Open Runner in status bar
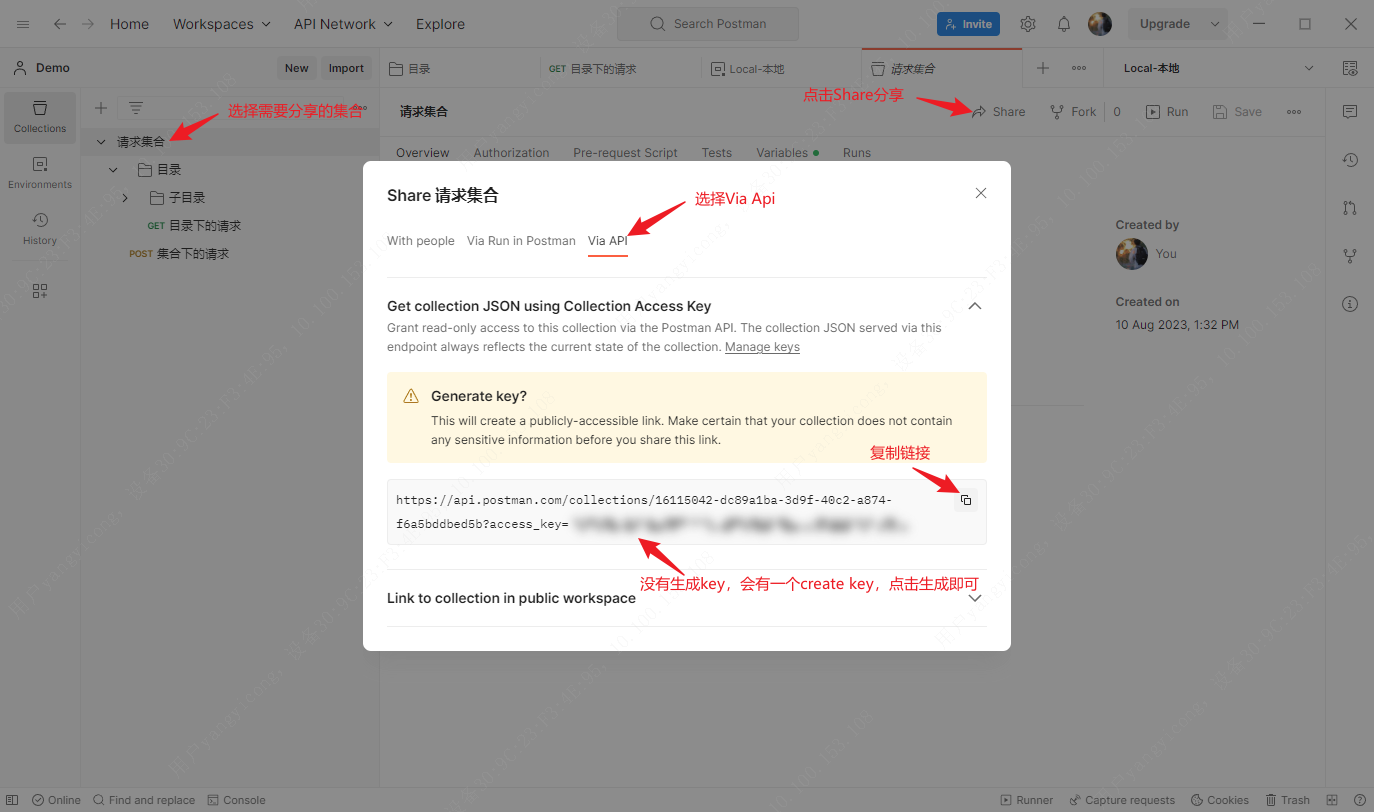Viewport: 1374px width, 812px height. pos(1027,800)
